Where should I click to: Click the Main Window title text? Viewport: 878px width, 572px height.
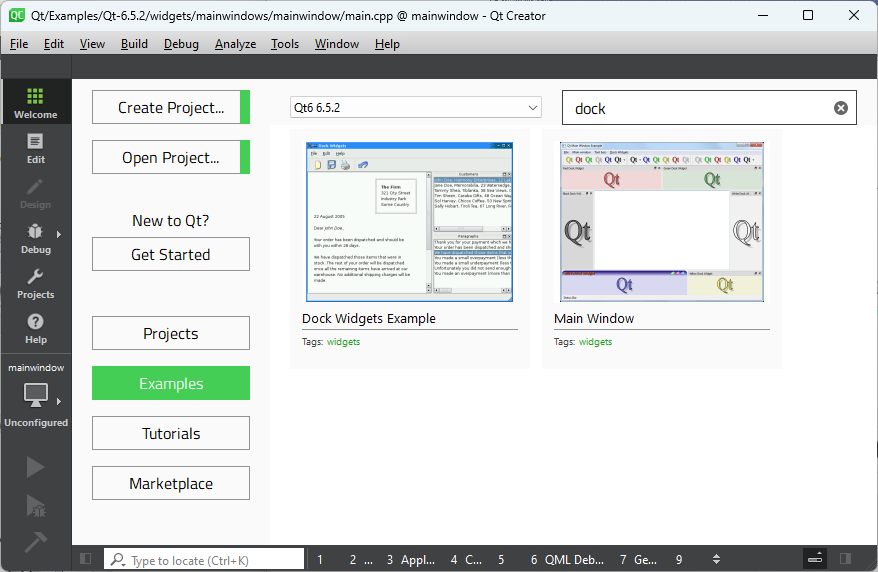(594, 318)
